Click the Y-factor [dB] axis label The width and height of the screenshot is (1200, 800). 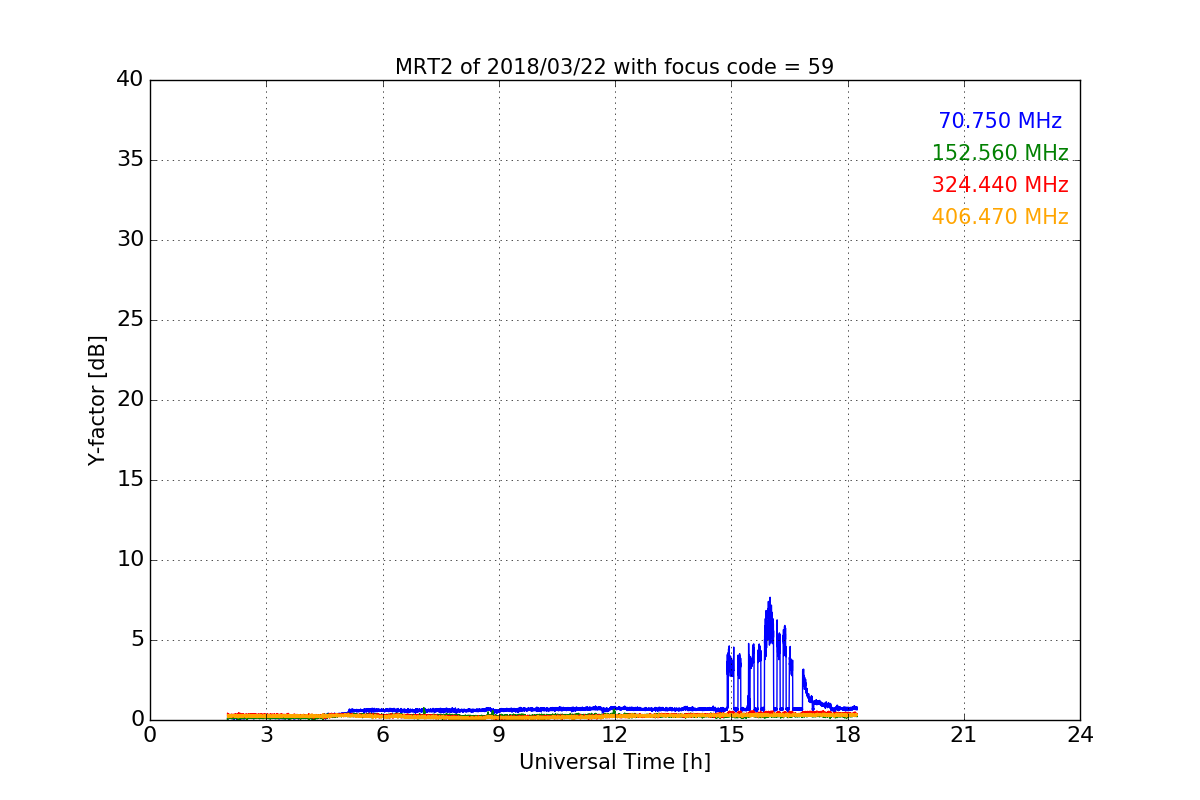click(x=97, y=400)
